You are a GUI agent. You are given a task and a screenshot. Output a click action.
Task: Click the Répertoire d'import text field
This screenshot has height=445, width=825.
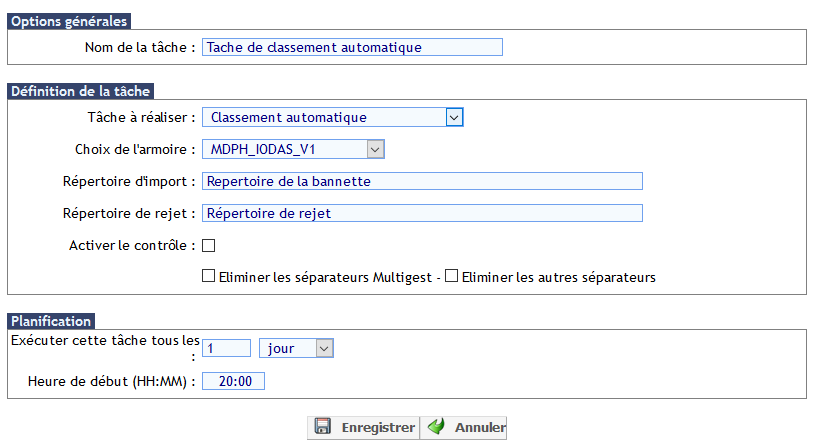(x=422, y=181)
